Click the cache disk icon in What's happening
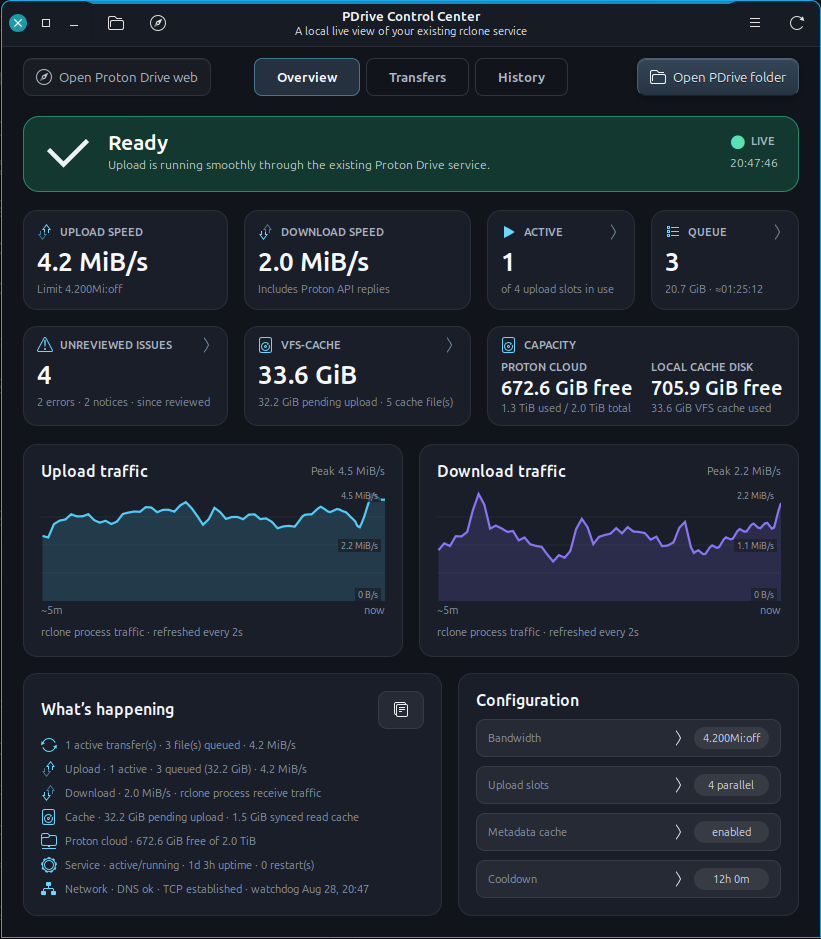The width and height of the screenshot is (821, 939). (x=49, y=817)
